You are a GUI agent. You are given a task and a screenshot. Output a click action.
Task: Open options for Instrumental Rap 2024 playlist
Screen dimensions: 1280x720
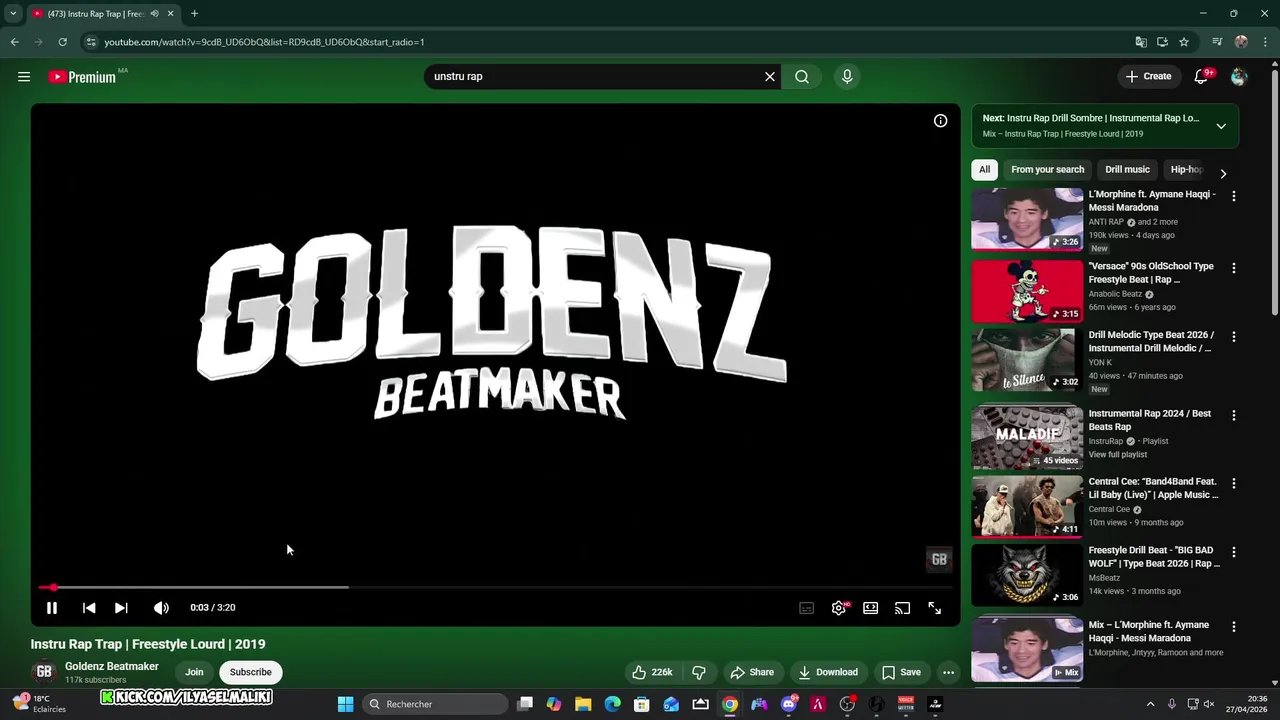pos(1233,415)
